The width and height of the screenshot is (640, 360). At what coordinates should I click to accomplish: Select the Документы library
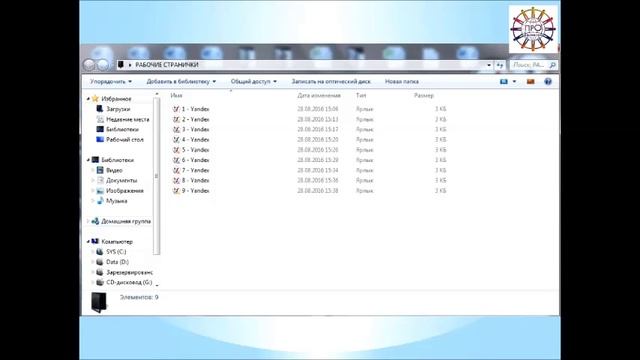(121, 180)
